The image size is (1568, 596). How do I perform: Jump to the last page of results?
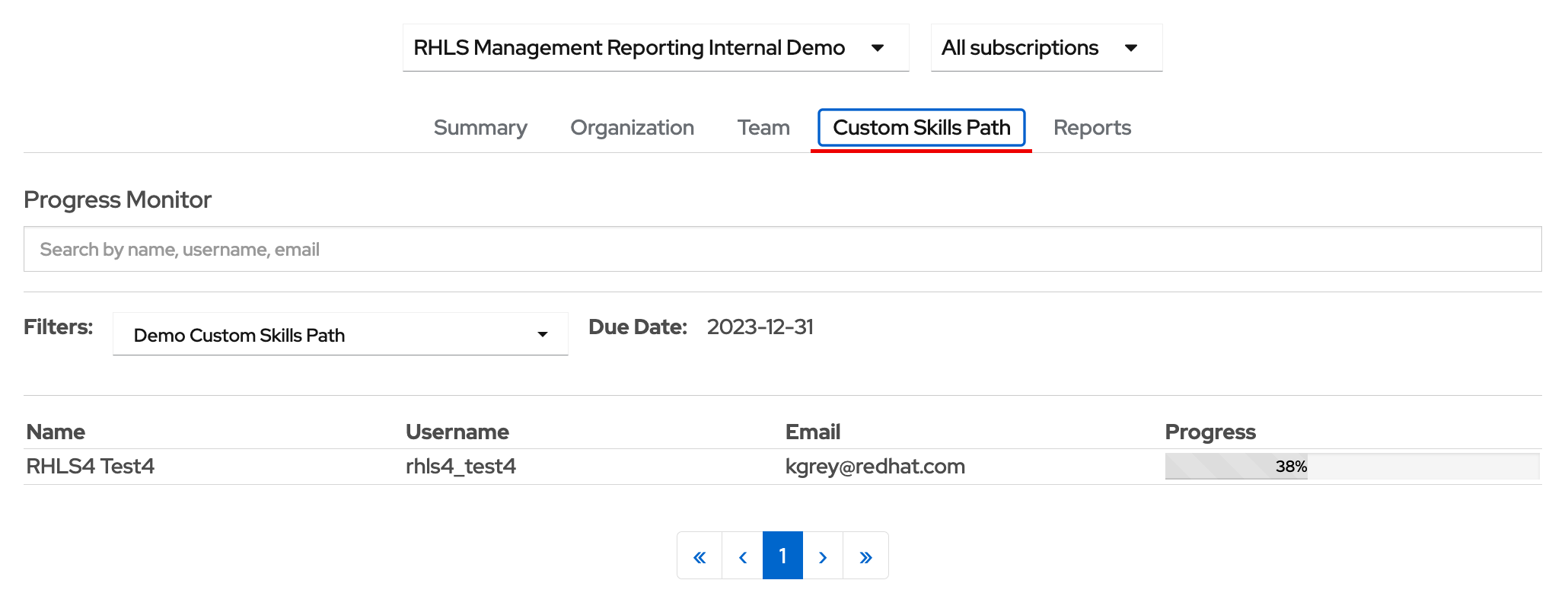pos(865,556)
